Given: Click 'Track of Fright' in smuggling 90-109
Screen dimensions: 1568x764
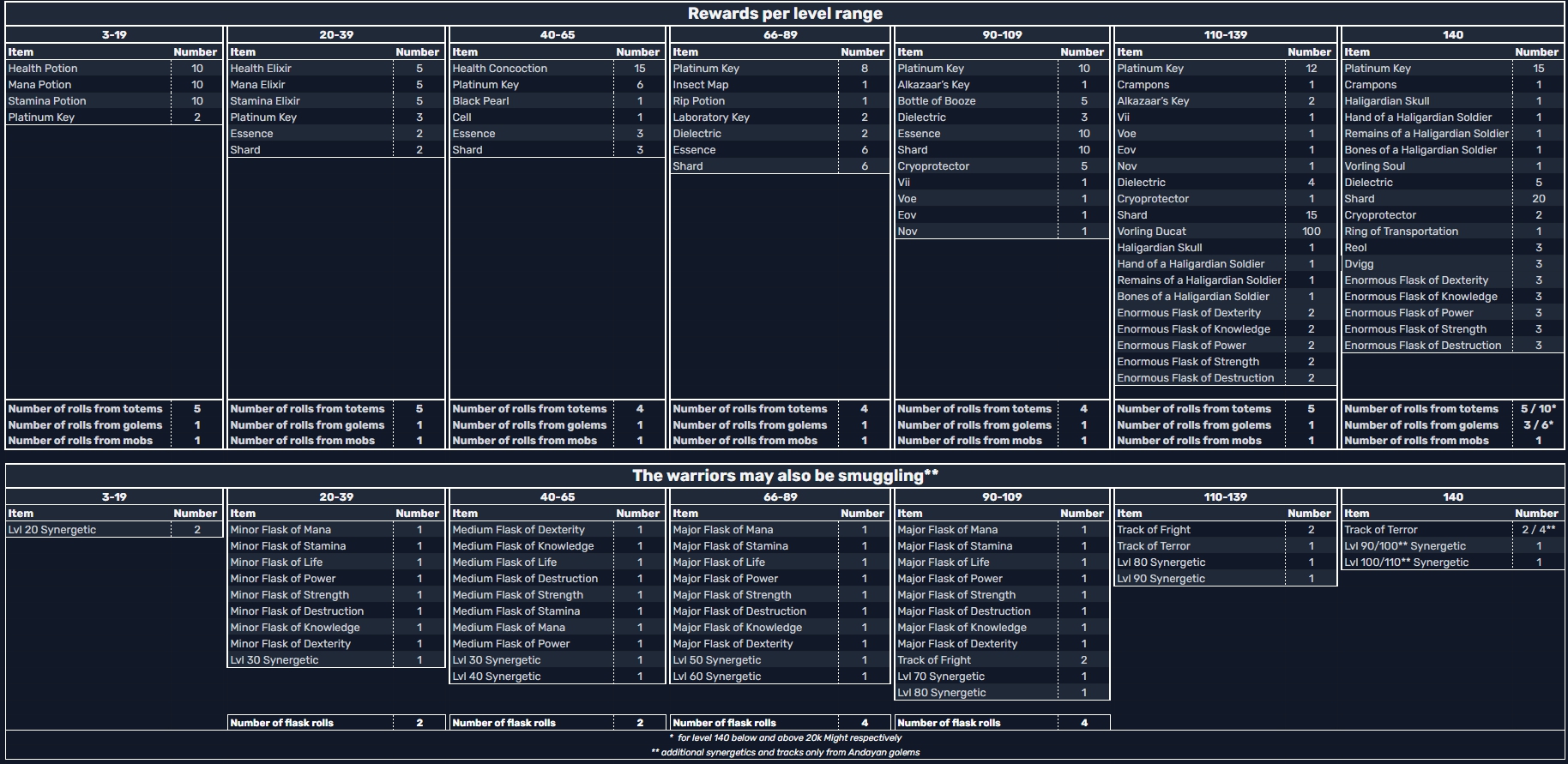Looking at the screenshot, I should [976, 660].
